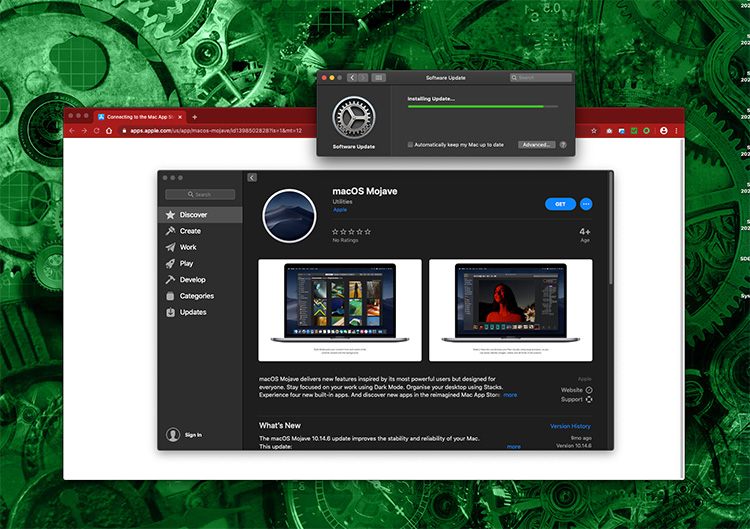The width and height of the screenshot is (750, 529).
Task: Go forward in Software Update window
Action: tap(363, 77)
